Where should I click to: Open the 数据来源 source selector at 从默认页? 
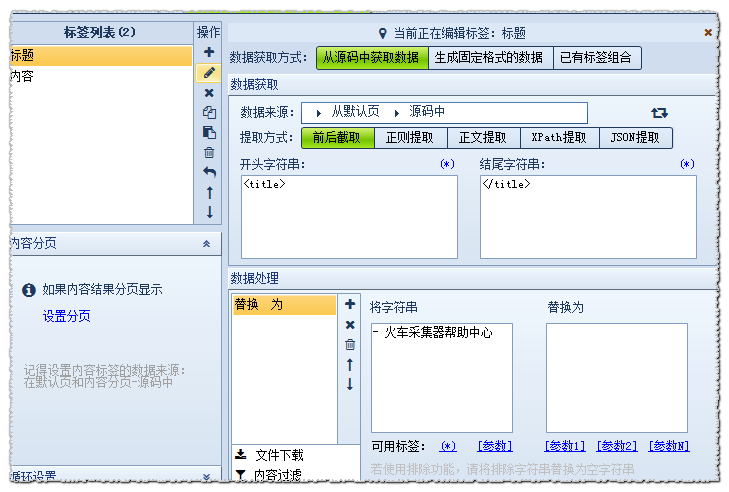click(355, 113)
